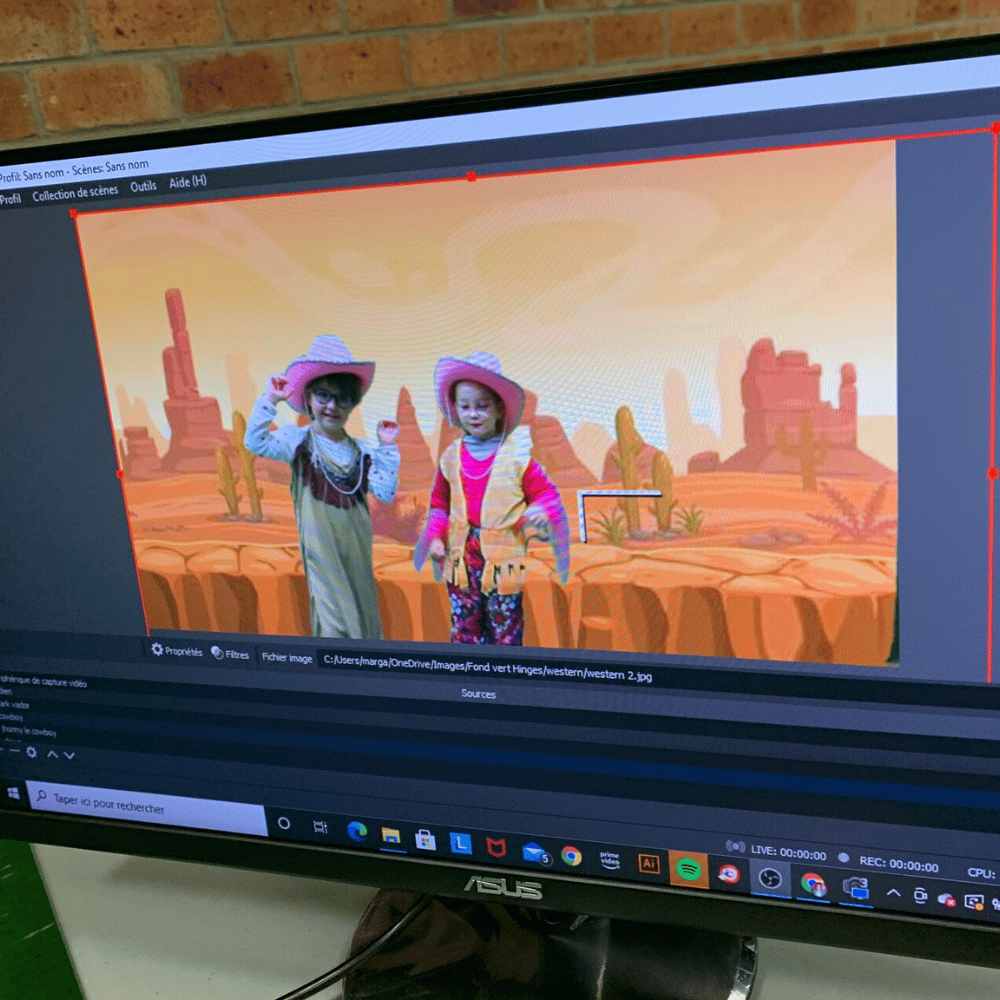Open Spotify from the taskbar
This screenshot has width=1000, height=1000.
tap(688, 869)
